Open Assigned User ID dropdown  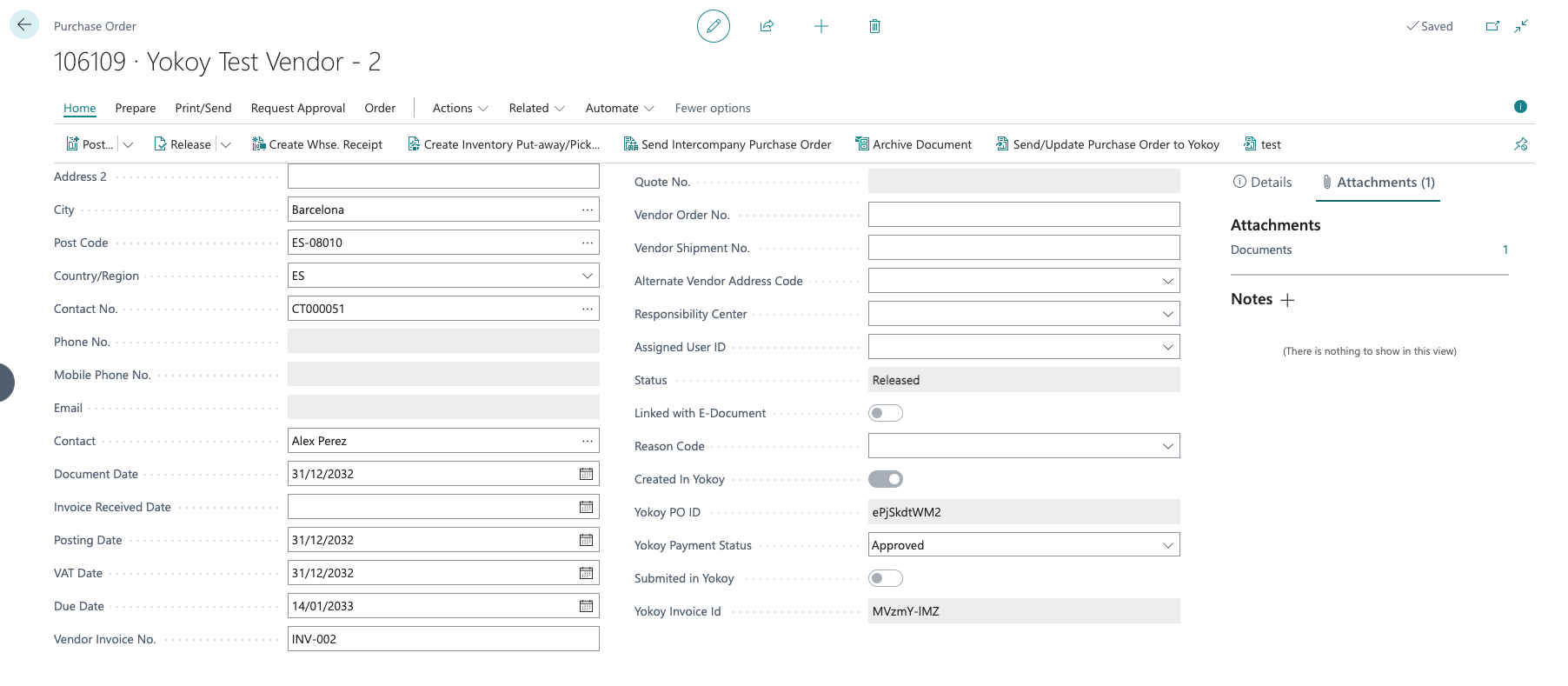(x=1168, y=347)
